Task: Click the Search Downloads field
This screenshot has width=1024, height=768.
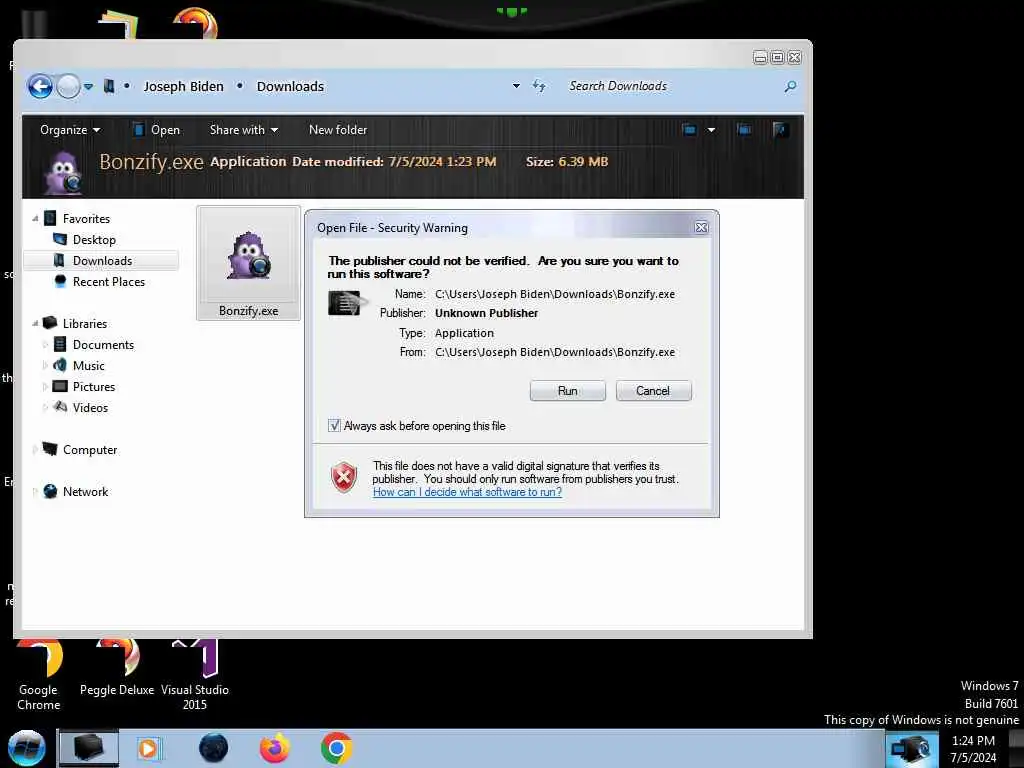Action: coord(673,86)
